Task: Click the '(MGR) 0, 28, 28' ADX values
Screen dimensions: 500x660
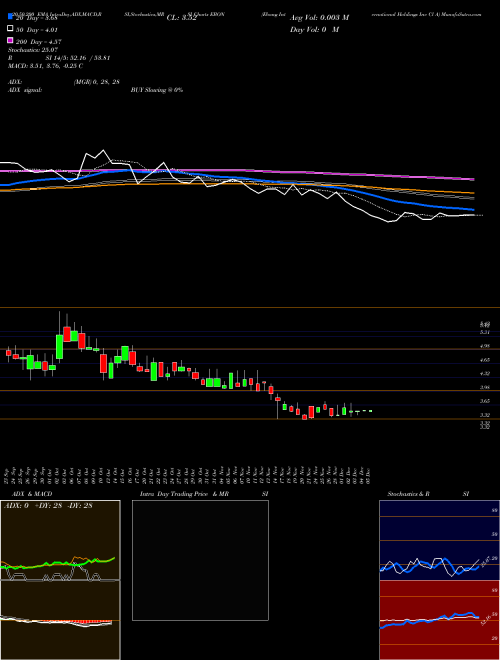Action: tap(96, 82)
